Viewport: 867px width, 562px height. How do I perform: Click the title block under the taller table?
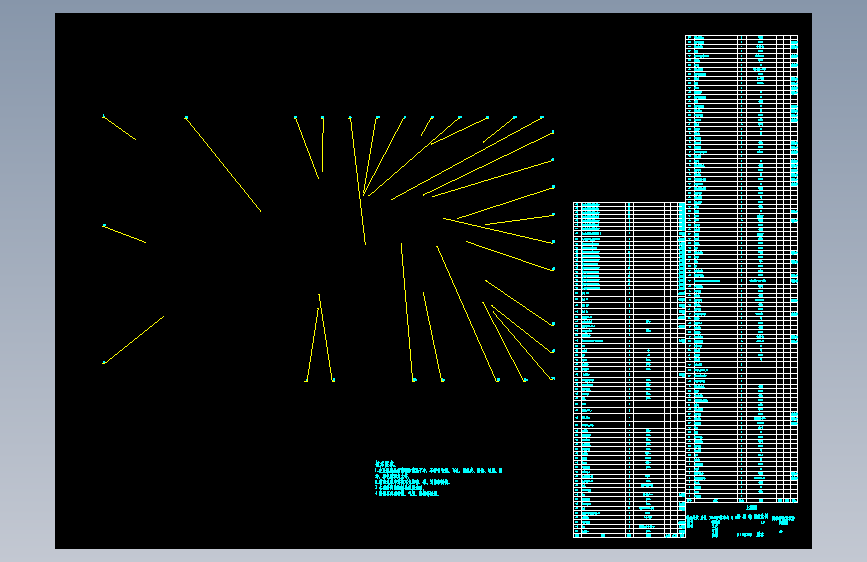pyautogui.click(x=741, y=521)
